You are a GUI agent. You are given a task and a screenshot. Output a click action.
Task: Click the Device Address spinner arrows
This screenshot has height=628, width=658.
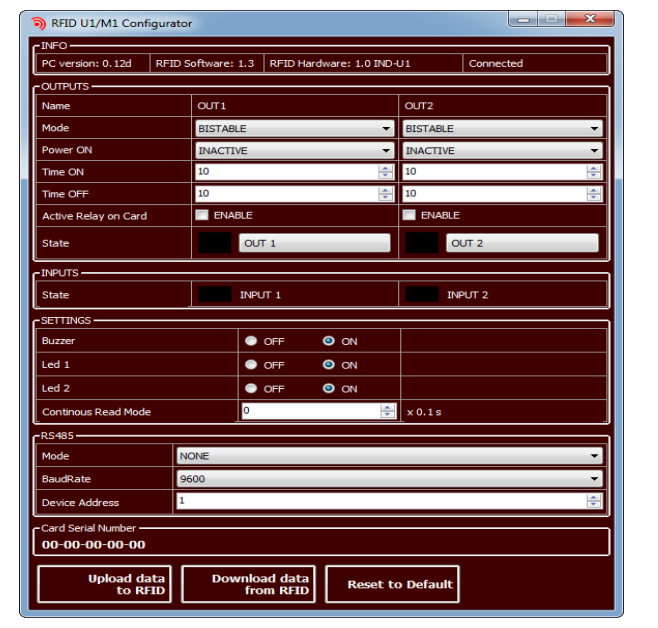pyautogui.click(x=594, y=501)
